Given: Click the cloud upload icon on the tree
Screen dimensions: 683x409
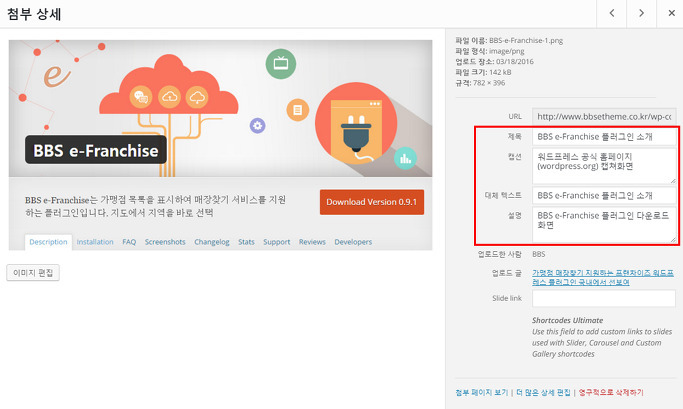Looking at the screenshot, I should (169, 97).
